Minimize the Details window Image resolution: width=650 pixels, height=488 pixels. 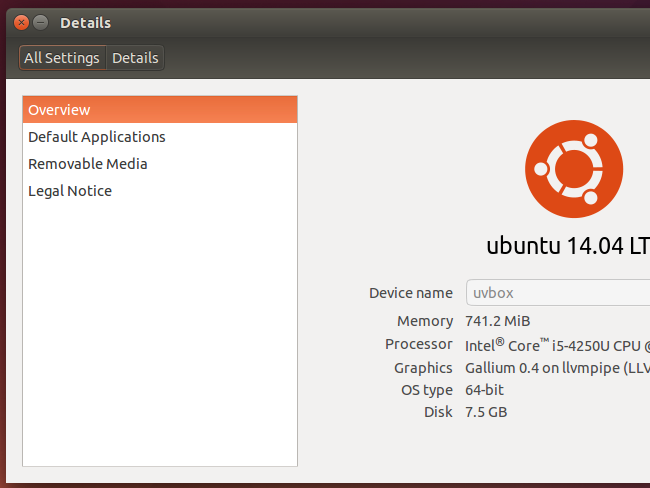(x=41, y=22)
